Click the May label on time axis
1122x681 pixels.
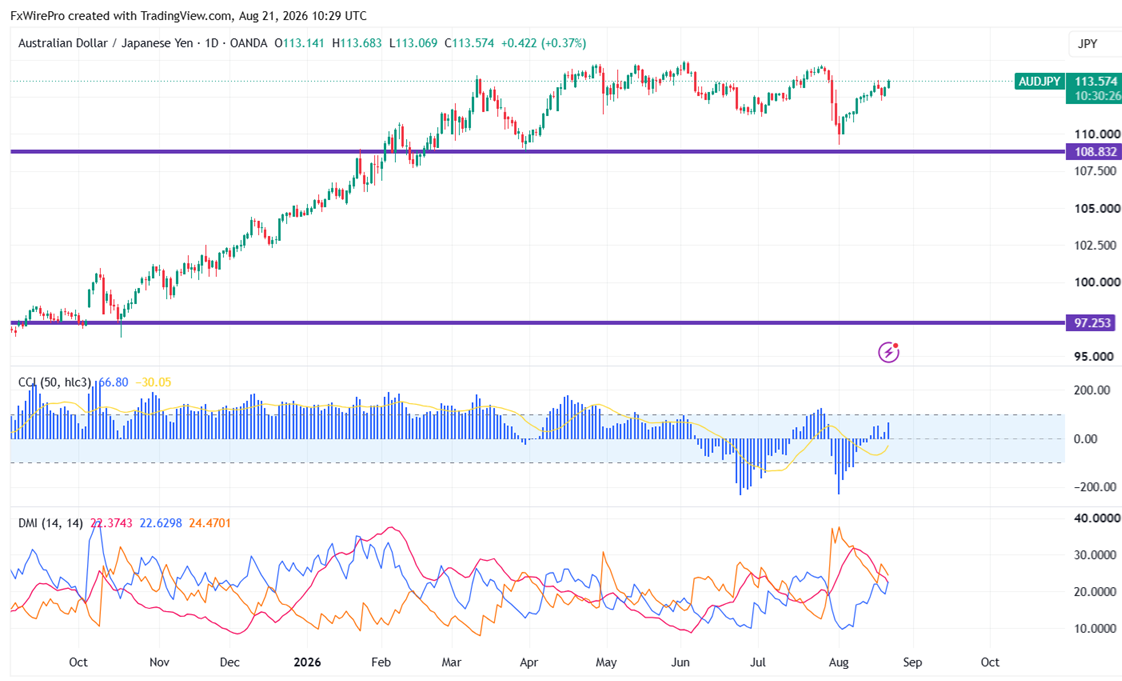606,662
